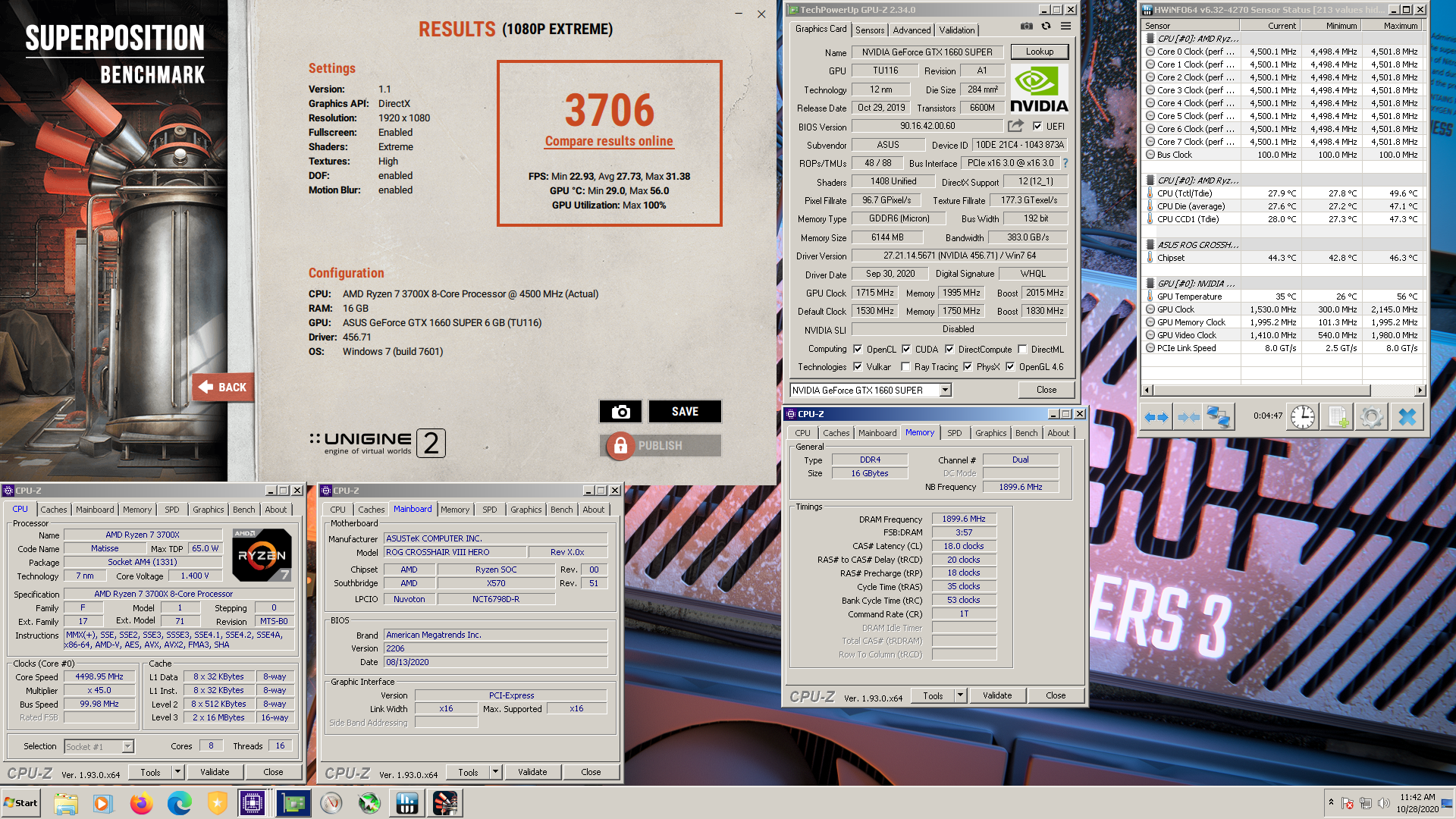The width and height of the screenshot is (1456, 819).
Task: Click Validate in the Memory CPU-Z window
Action: point(997,695)
